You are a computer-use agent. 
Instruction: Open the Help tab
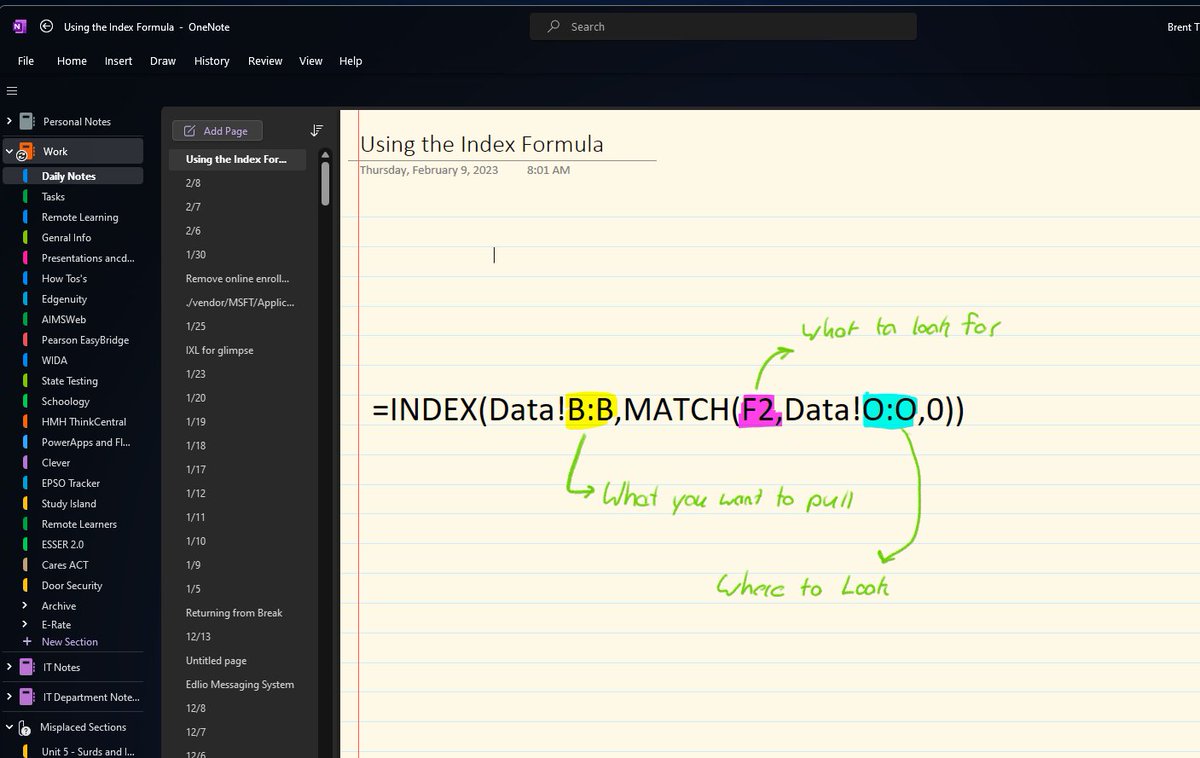350,61
